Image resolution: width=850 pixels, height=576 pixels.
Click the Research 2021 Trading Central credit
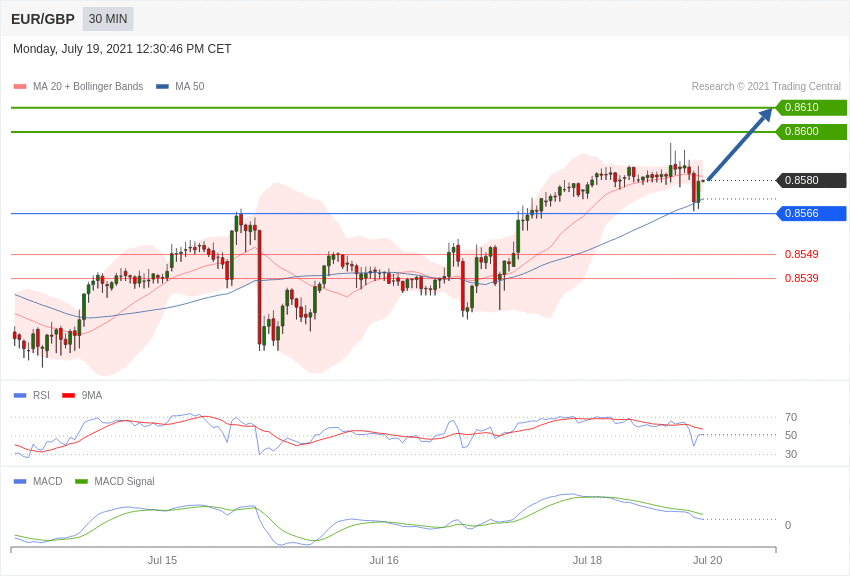pos(766,86)
